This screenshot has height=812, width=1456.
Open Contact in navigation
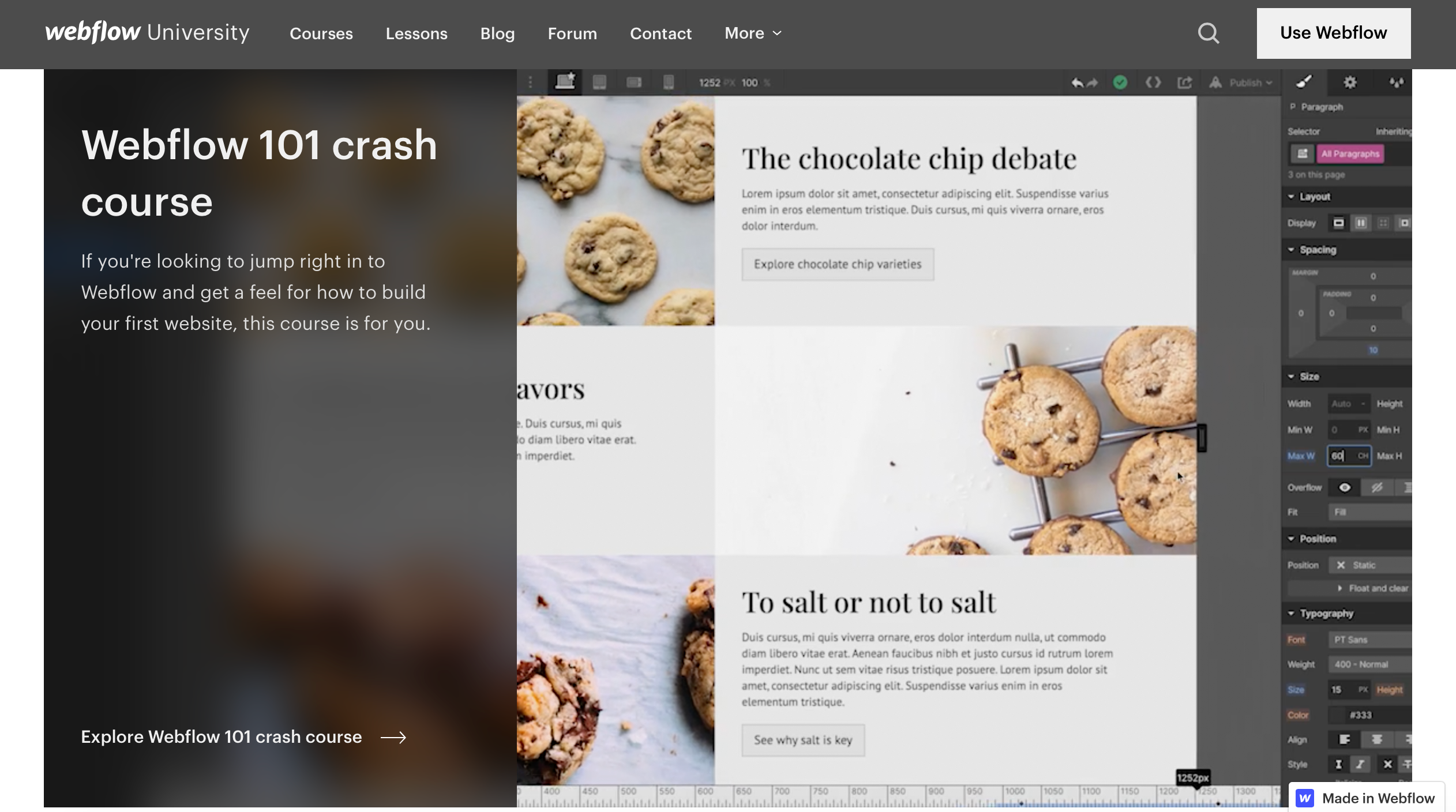pos(661,33)
